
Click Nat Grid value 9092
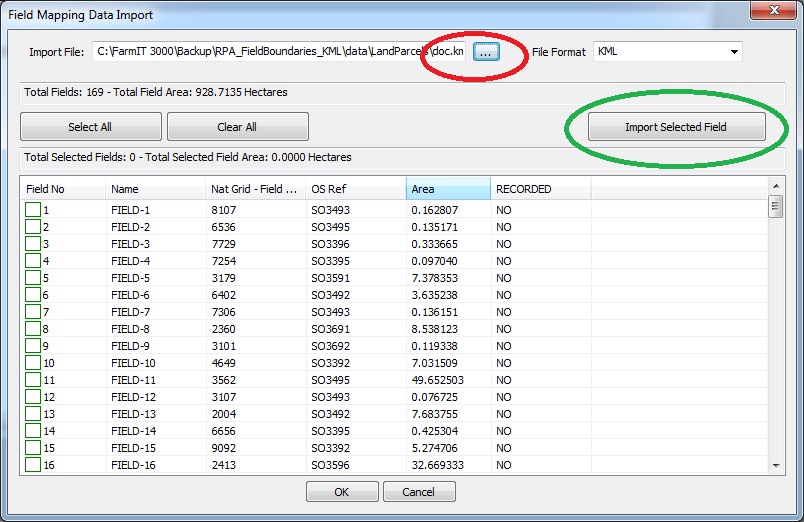pos(224,448)
